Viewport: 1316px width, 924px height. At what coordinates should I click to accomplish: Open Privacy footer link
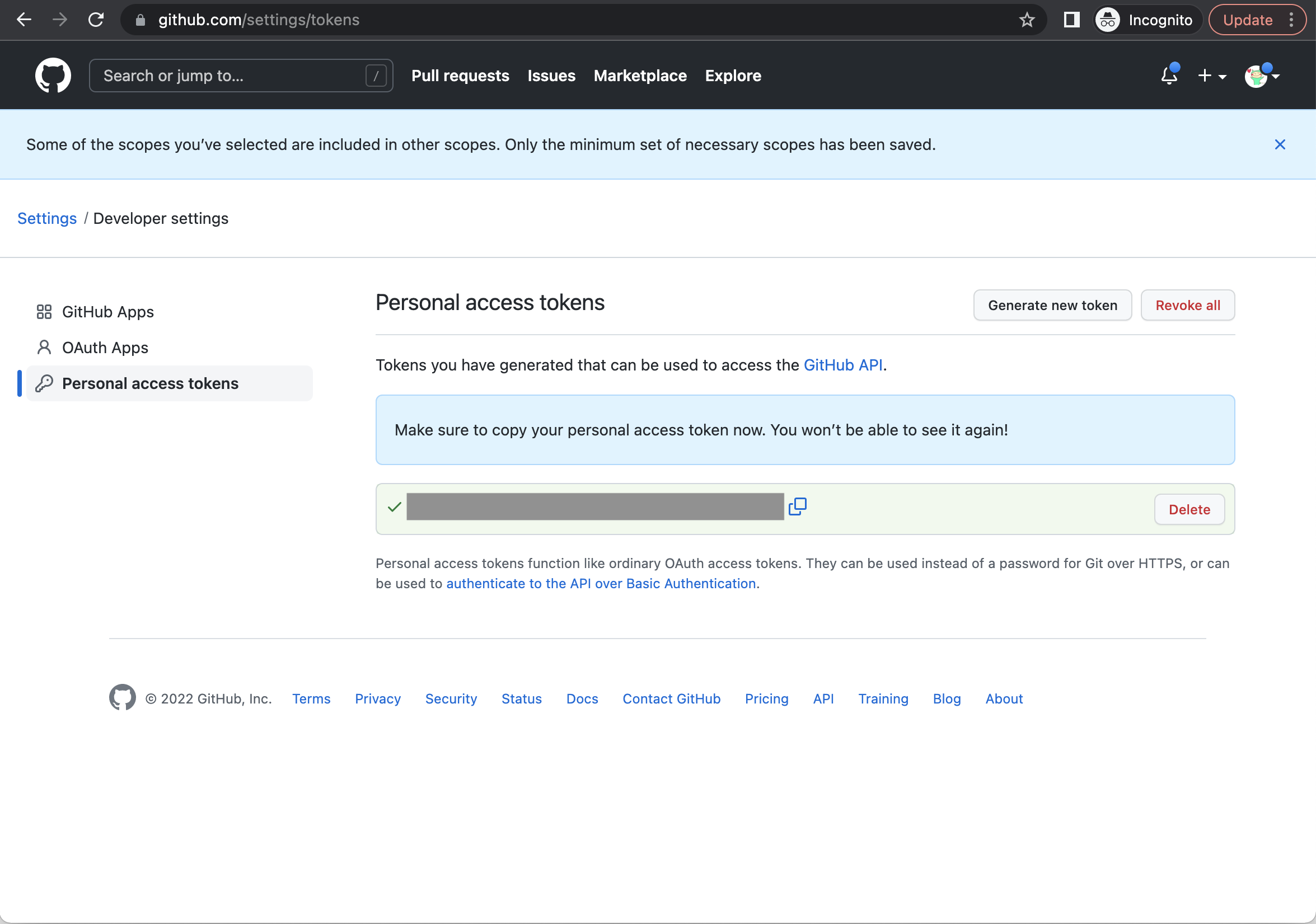(378, 698)
